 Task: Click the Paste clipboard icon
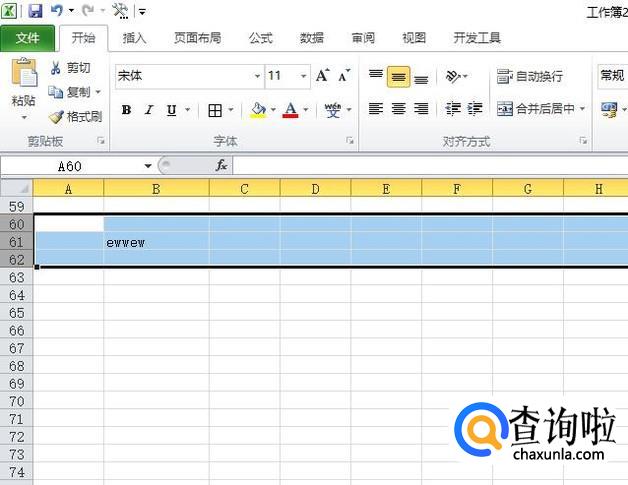[x=24, y=72]
